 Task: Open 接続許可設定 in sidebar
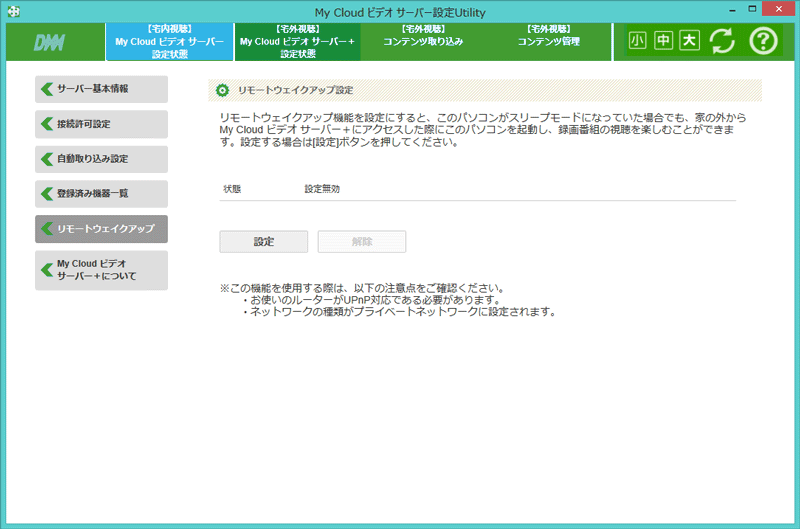tap(102, 124)
